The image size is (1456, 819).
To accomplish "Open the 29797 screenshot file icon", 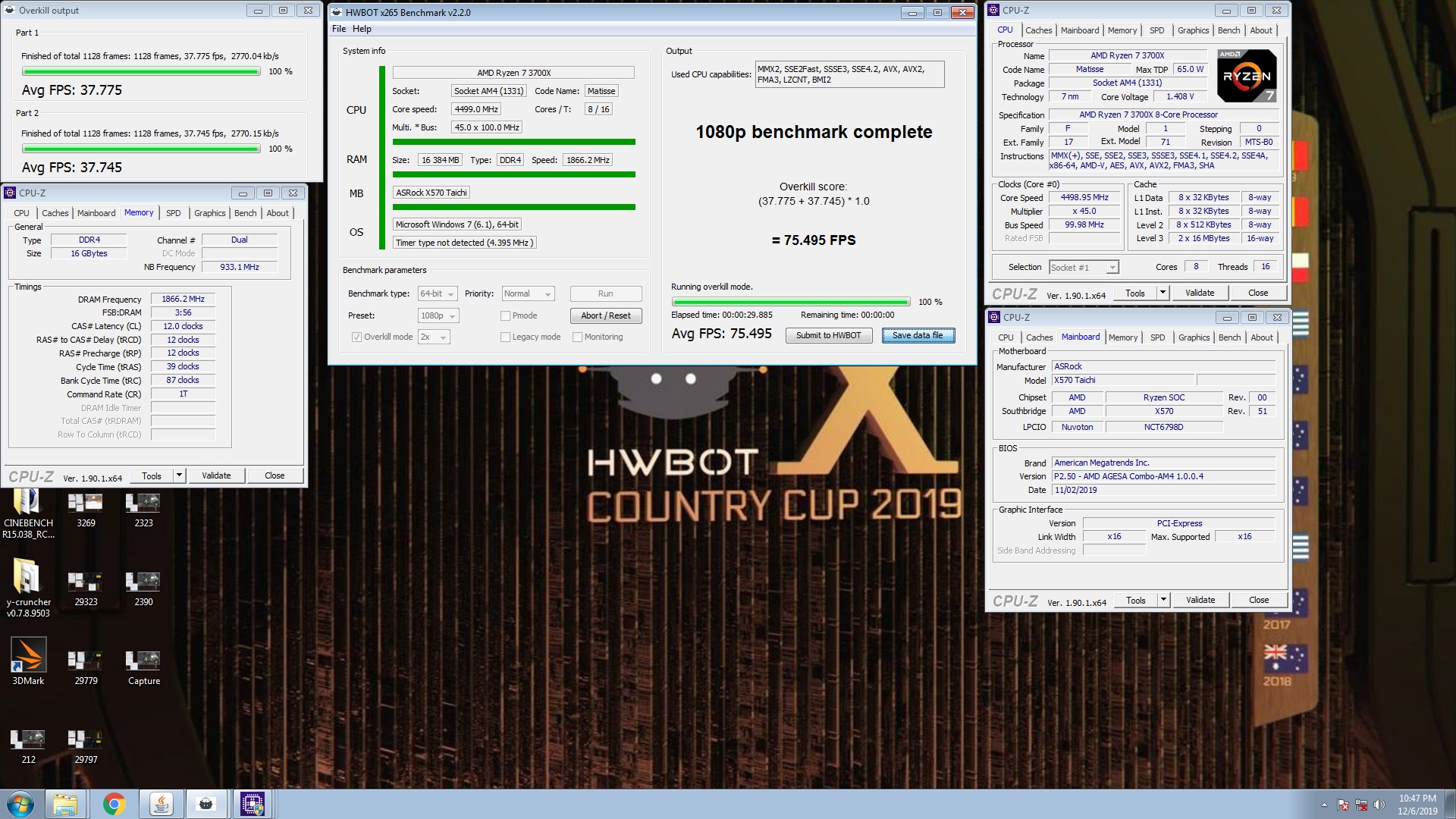I will pos(86,747).
